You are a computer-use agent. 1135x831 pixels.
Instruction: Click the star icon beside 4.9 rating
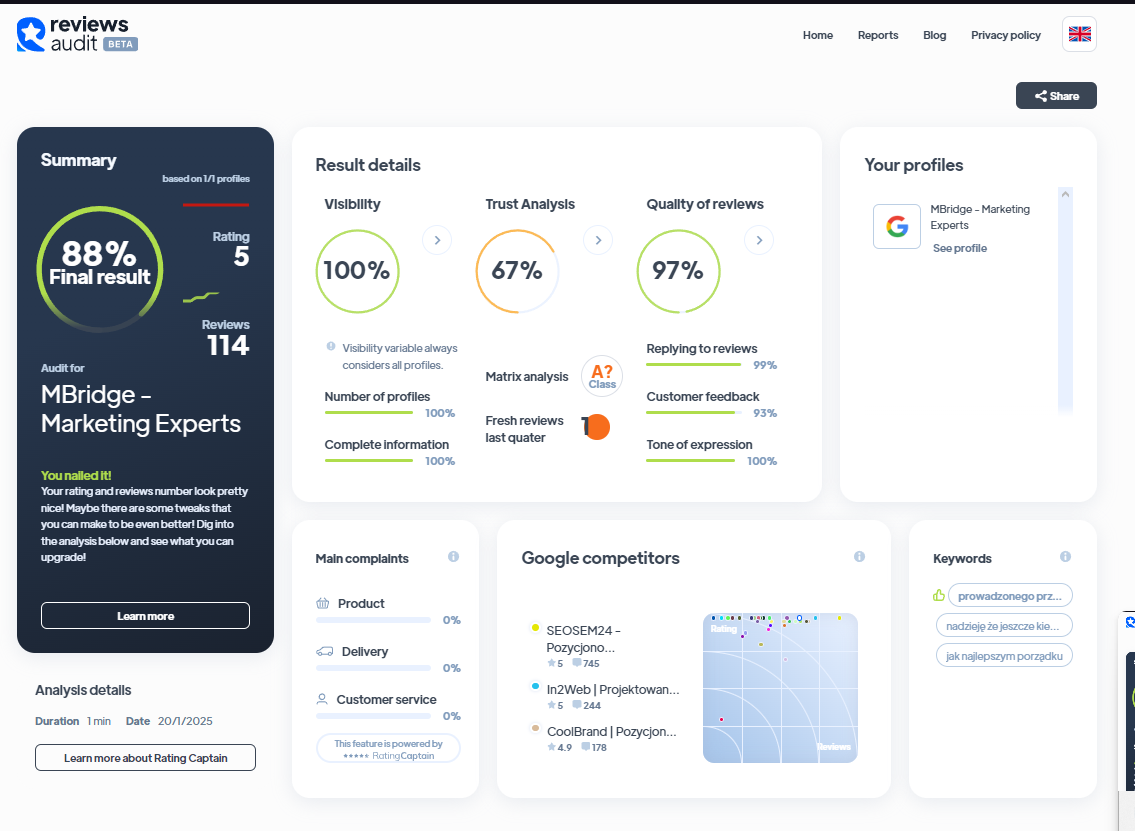[552, 747]
